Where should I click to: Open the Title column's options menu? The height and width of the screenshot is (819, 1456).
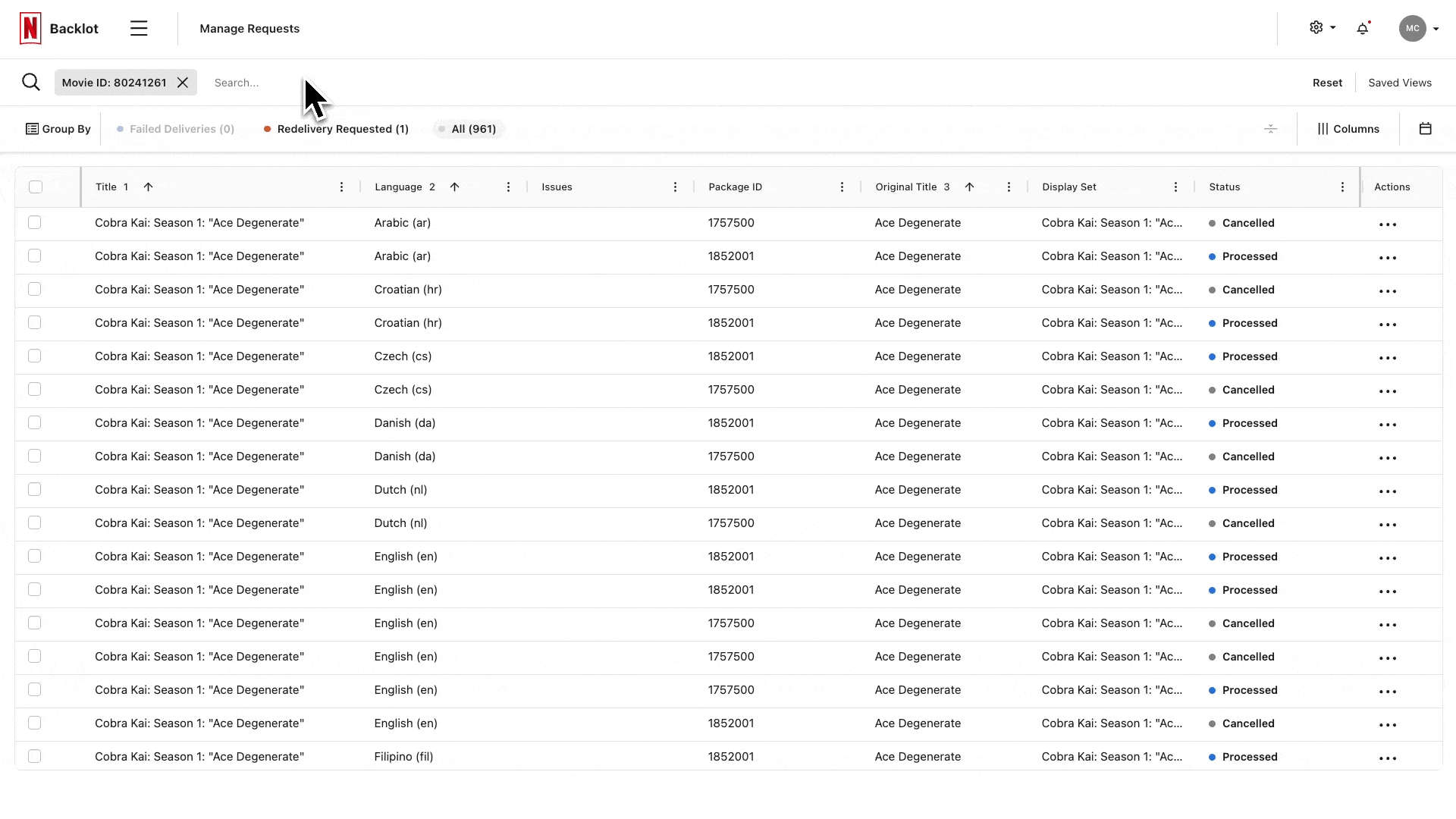tap(341, 187)
